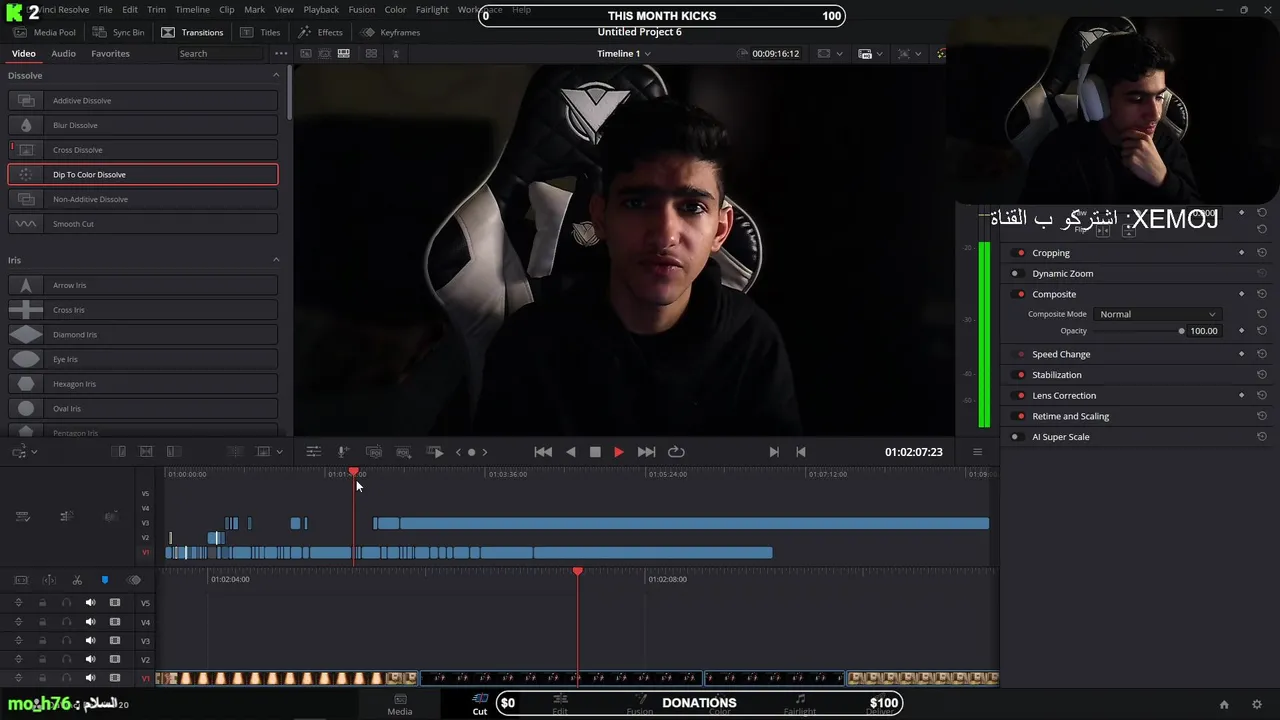Open the Composite Mode dropdown

click(1157, 314)
